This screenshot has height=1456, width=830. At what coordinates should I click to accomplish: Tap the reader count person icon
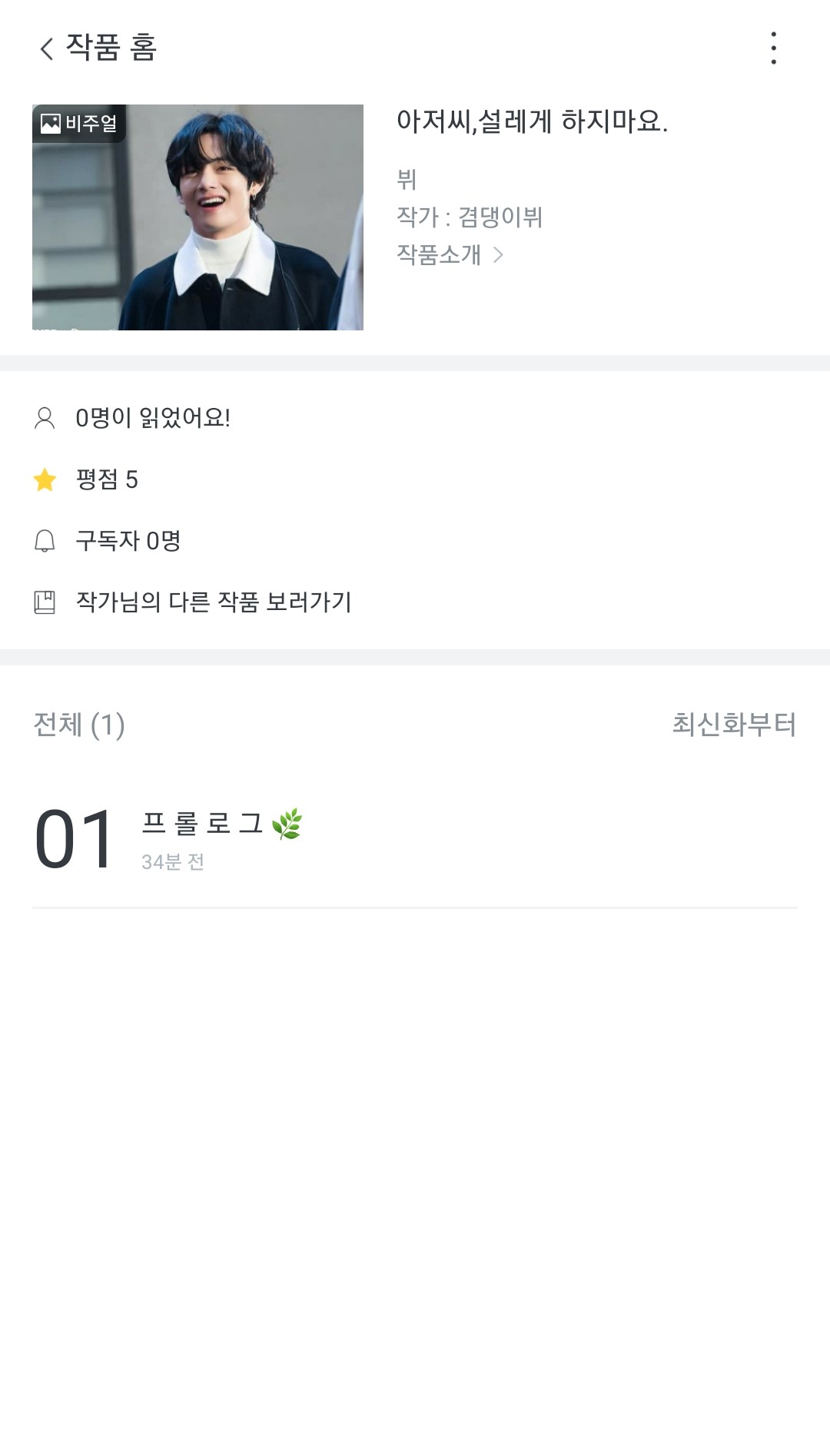[x=45, y=418]
